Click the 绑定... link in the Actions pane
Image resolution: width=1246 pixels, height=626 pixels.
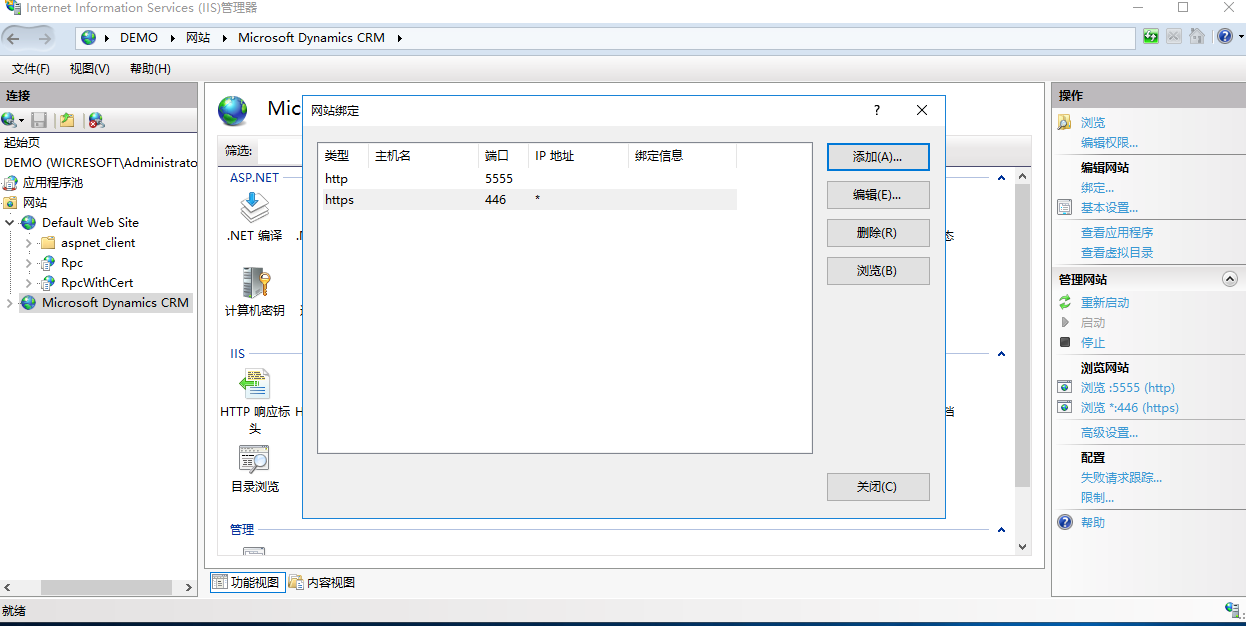pyautogui.click(x=1097, y=188)
